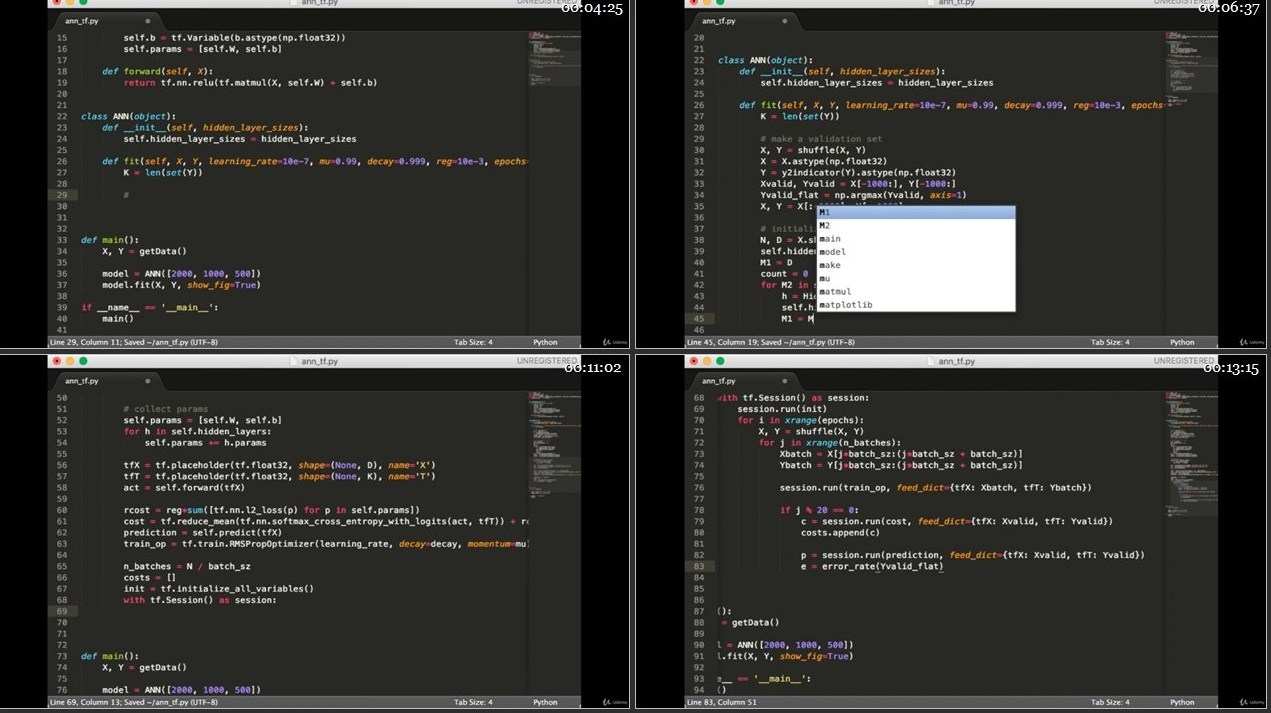Close ann_tf.py tab in Line 83 window
The image size is (1271, 713).
point(785,380)
